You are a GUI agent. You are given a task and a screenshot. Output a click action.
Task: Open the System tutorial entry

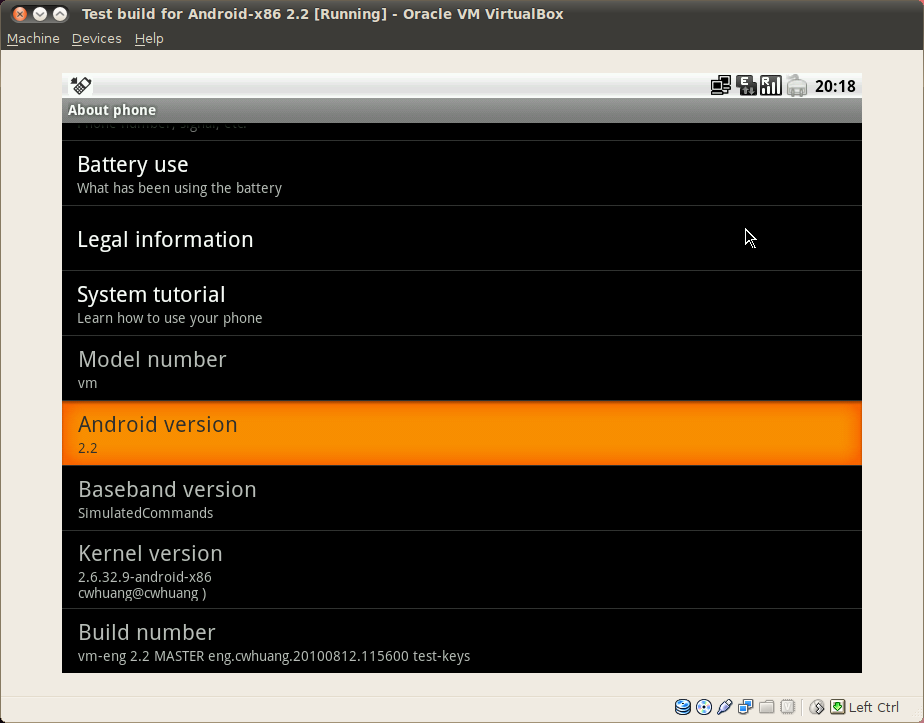(461, 303)
